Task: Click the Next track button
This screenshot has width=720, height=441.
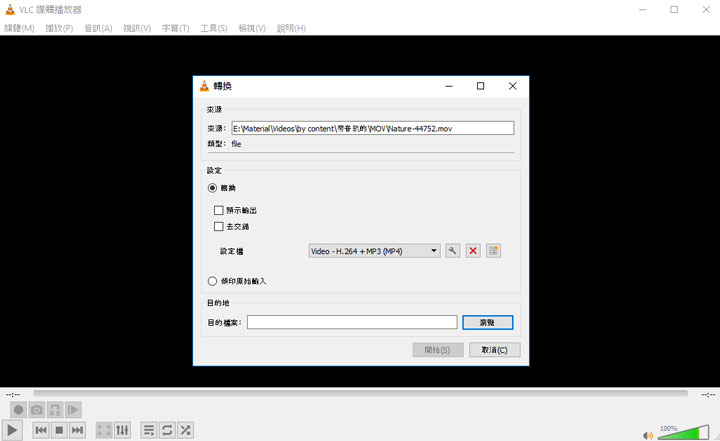Action: 78,430
